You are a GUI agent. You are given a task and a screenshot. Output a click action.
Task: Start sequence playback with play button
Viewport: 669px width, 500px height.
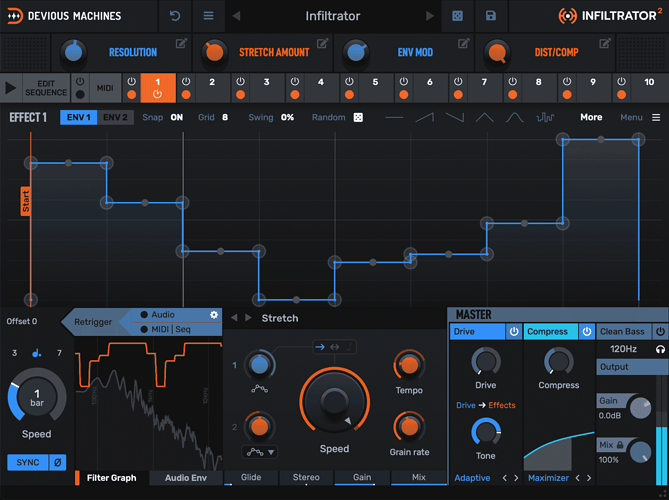click(x=11, y=88)
